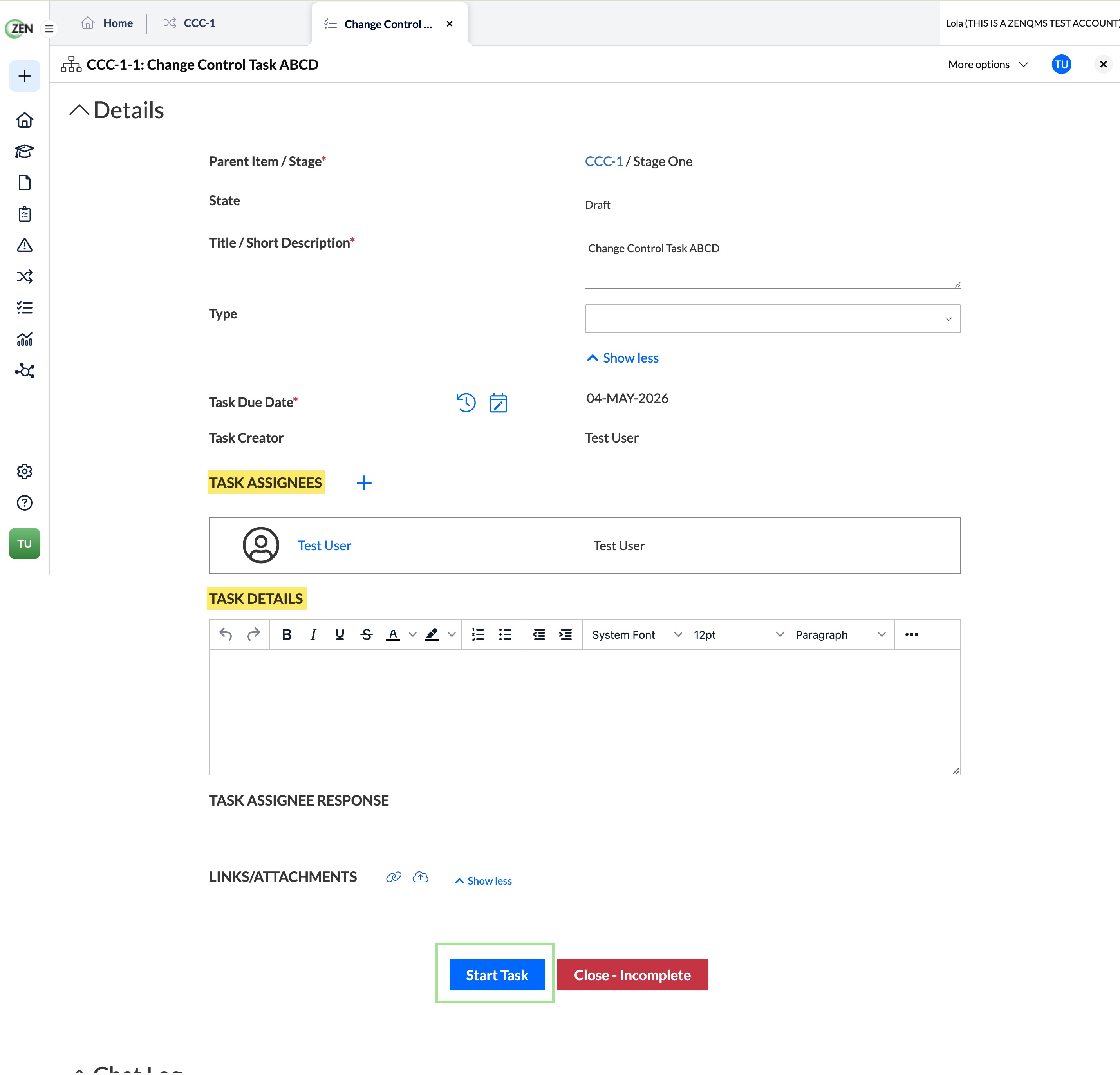Toggle Underline formatting
Screen dimensions: 1120x1075
click(x=340, y=634)
